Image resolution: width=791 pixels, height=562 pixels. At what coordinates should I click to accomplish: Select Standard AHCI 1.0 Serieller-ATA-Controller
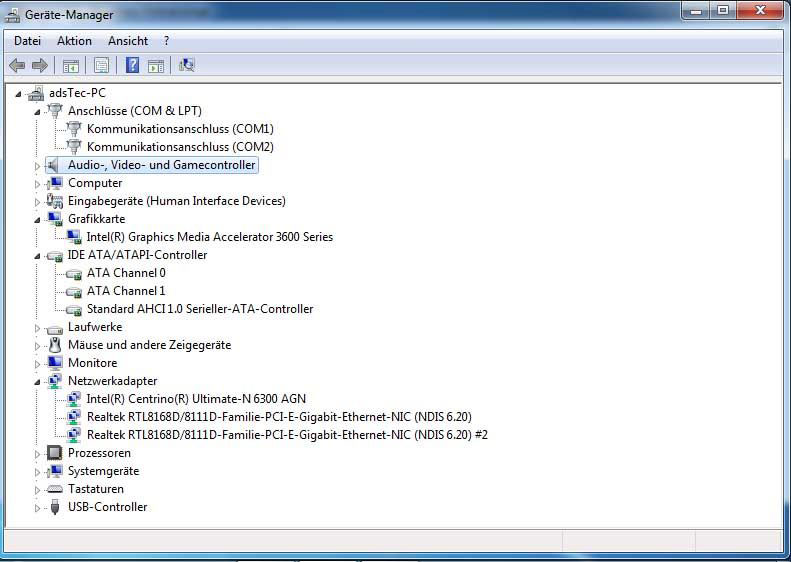tap(200, 309)
